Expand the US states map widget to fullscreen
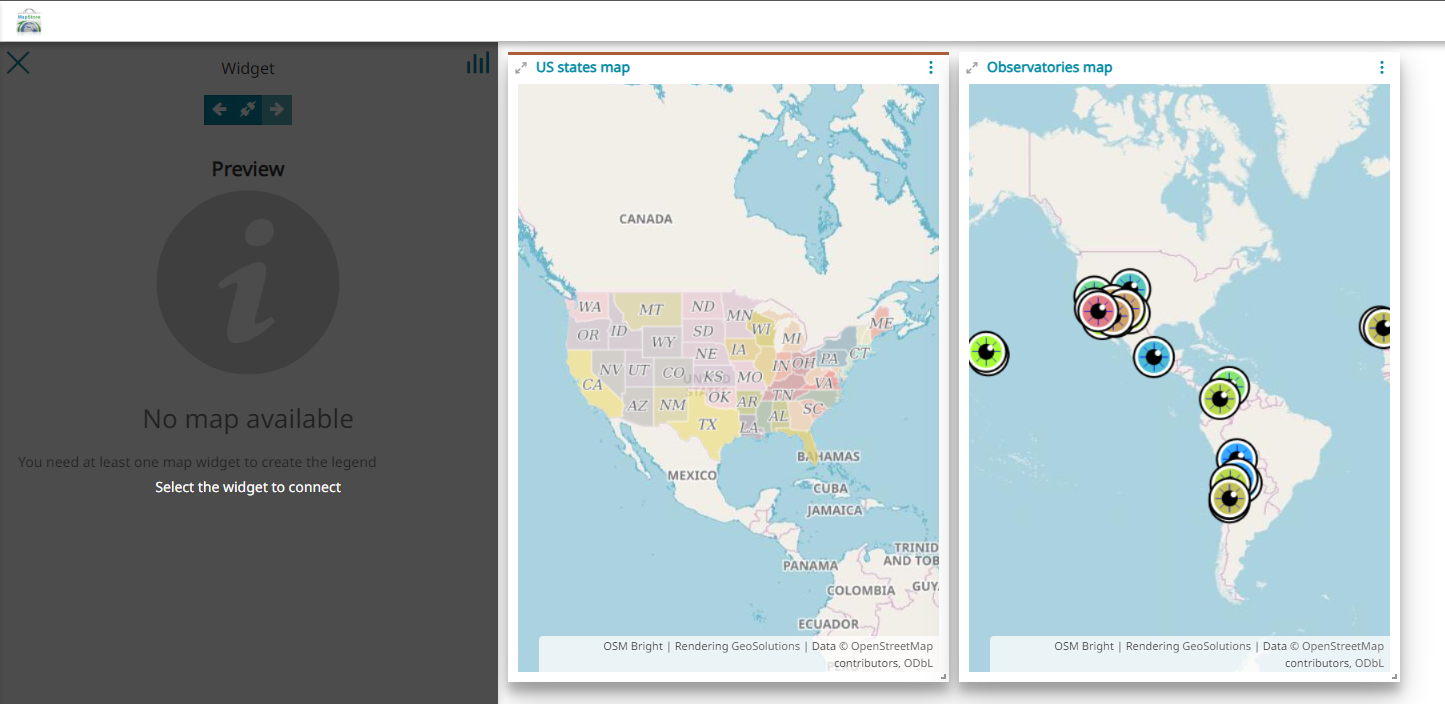 coord(521,68)
